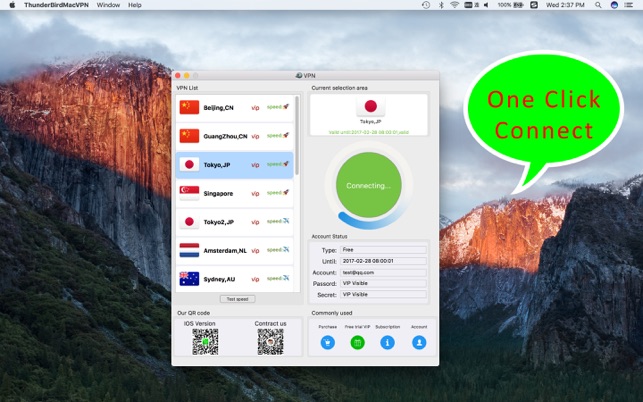Open the Window menu
This screenshot has width=643, height=402.
(108, 5)
